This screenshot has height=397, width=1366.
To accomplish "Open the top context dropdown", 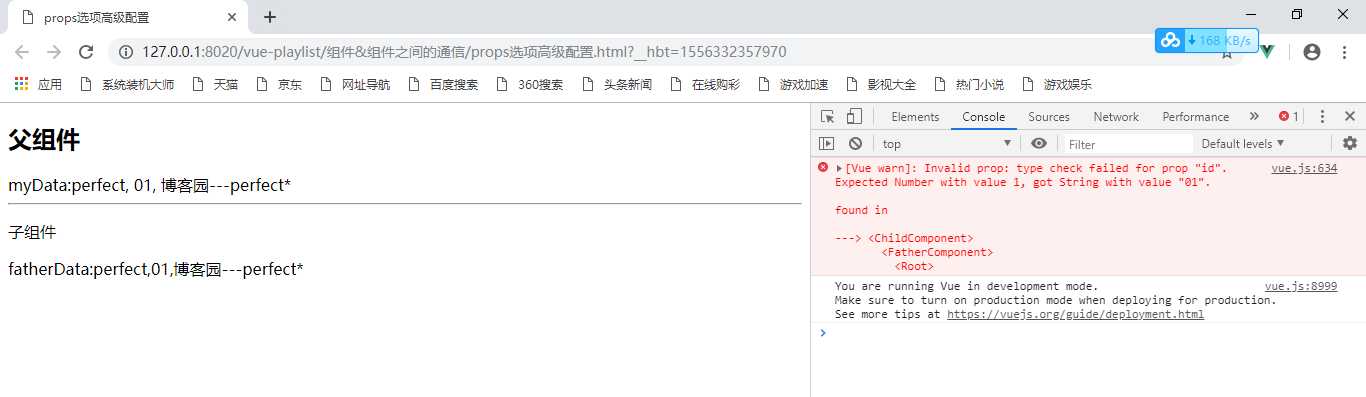I will [x=946, y=143].
